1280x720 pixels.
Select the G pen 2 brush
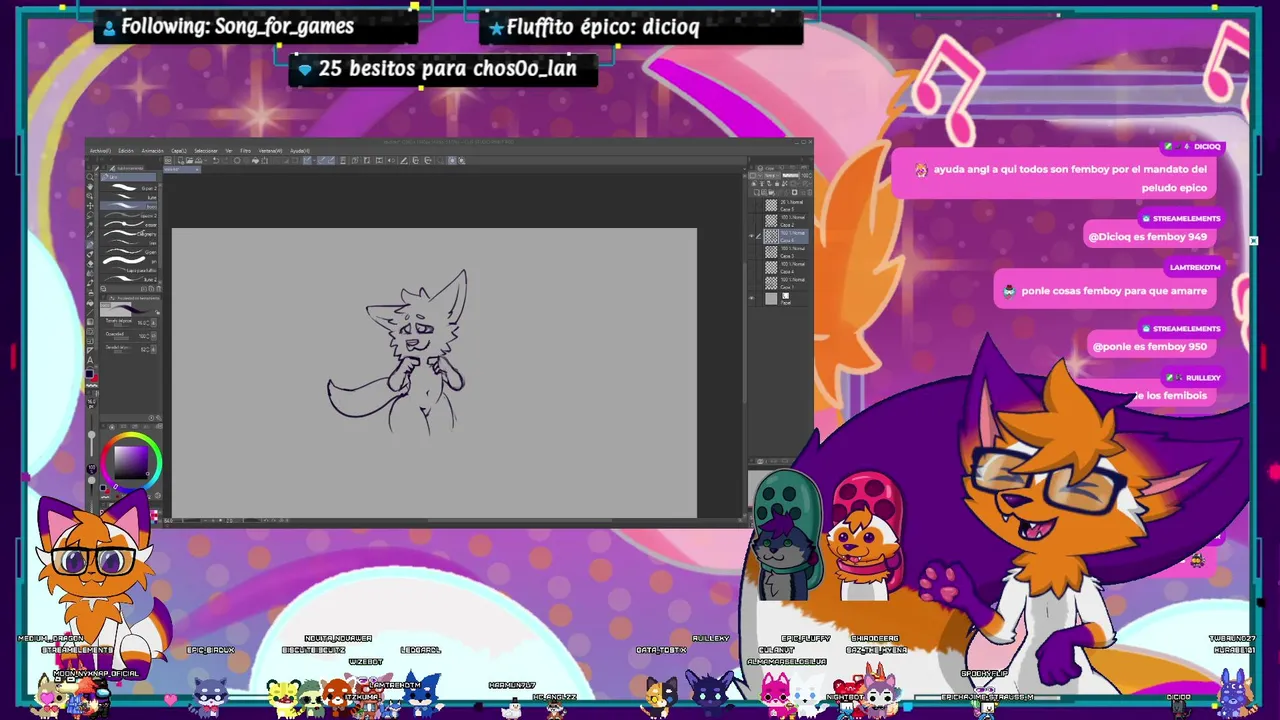[x=129, y=188]
